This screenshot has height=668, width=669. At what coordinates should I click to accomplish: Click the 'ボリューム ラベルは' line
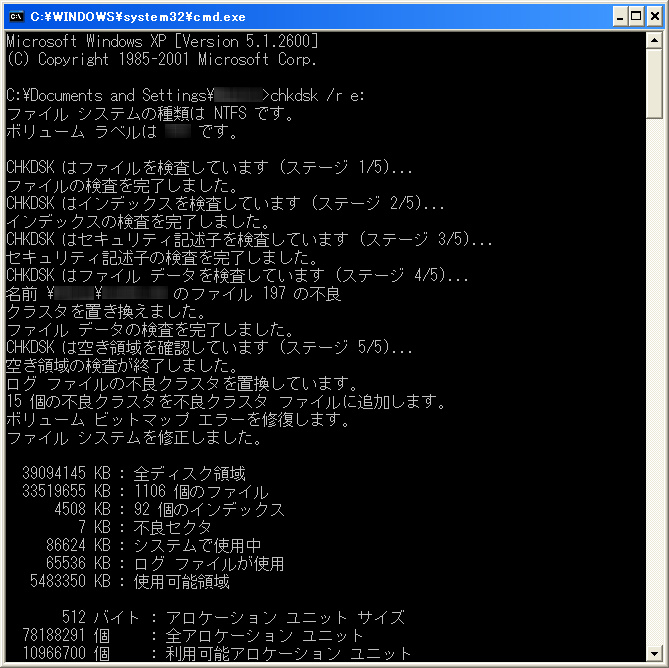coord(122,132)
